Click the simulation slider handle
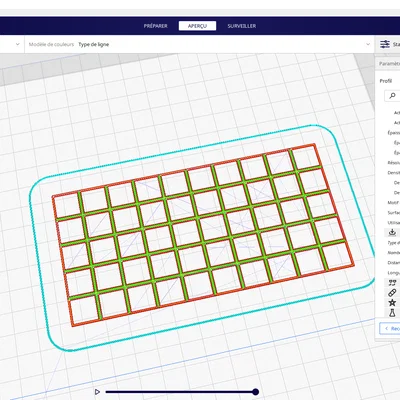 pyautogui.click(x=255, y=392)
